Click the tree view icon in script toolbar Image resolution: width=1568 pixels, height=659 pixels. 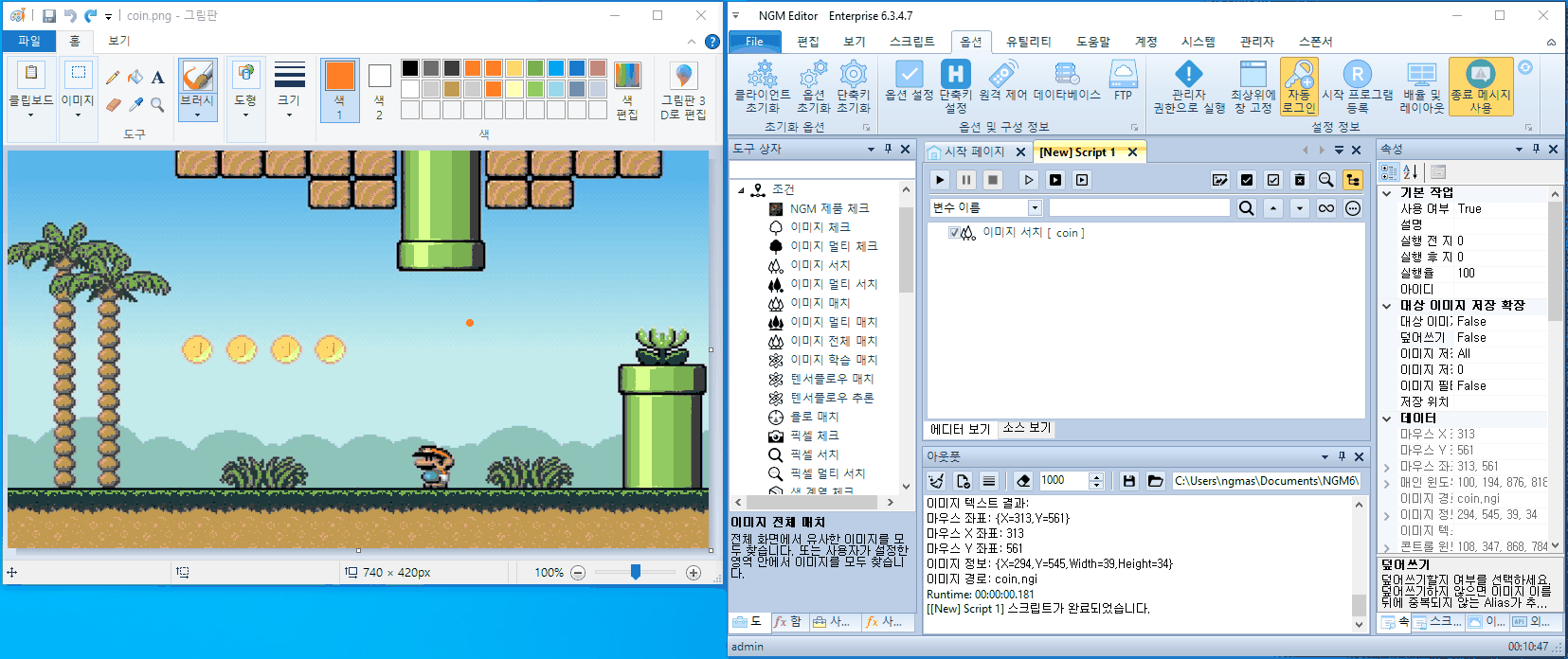tap(1353, 180)
